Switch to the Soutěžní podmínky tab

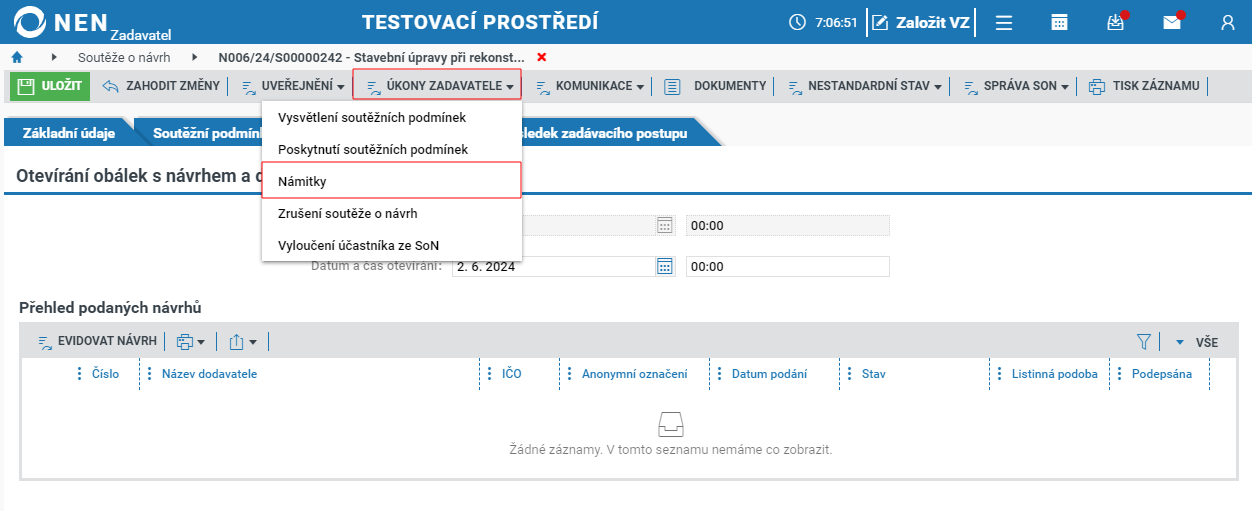coord(200,133)
